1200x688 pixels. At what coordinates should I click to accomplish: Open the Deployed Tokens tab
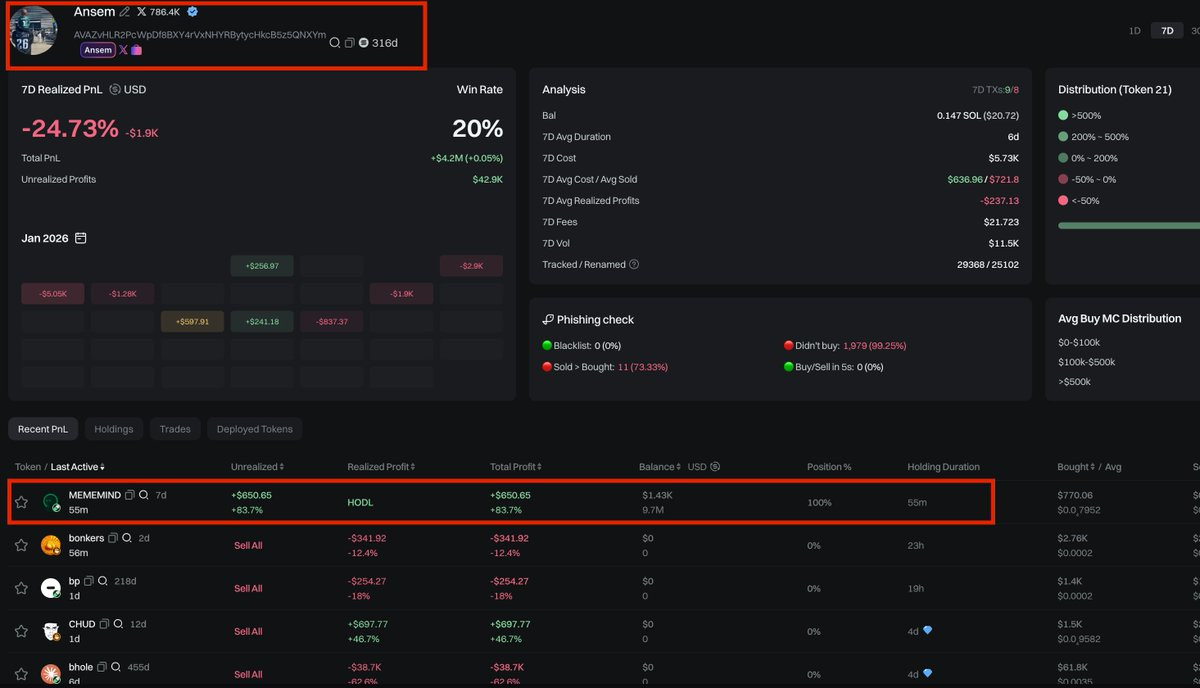click(x=255, y=429)
